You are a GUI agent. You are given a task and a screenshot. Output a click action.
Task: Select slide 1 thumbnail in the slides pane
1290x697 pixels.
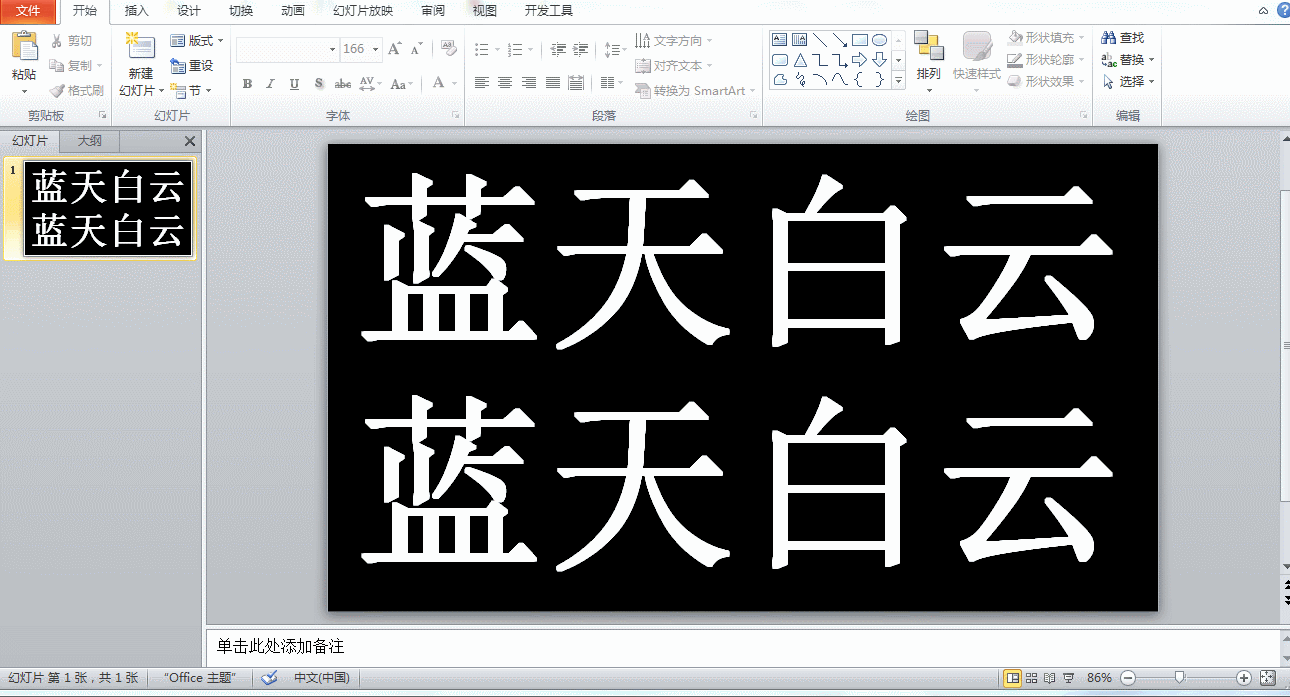click(x=105, y=208)
